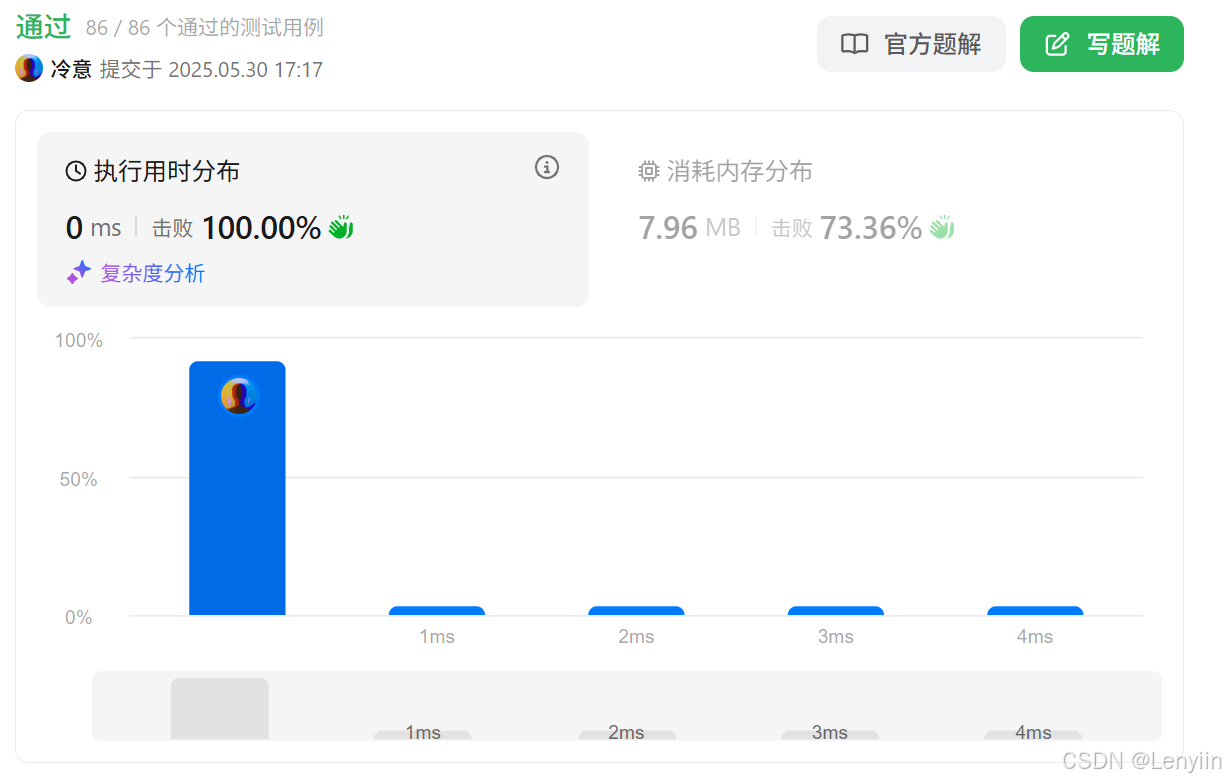The image size is (1226, 780).
Task: Click the tall 0ms bar in chart
Action: coord(237,488)
